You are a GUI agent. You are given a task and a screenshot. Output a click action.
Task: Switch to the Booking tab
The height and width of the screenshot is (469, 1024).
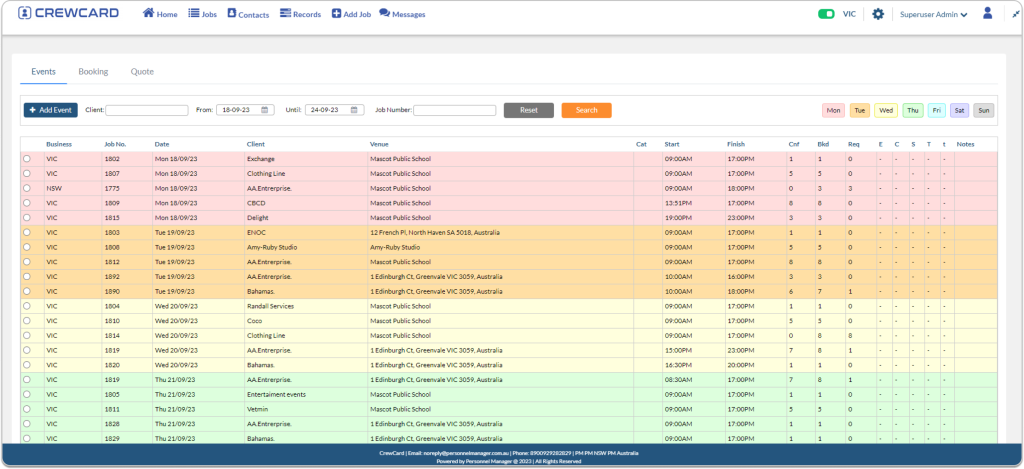(93, 72)
